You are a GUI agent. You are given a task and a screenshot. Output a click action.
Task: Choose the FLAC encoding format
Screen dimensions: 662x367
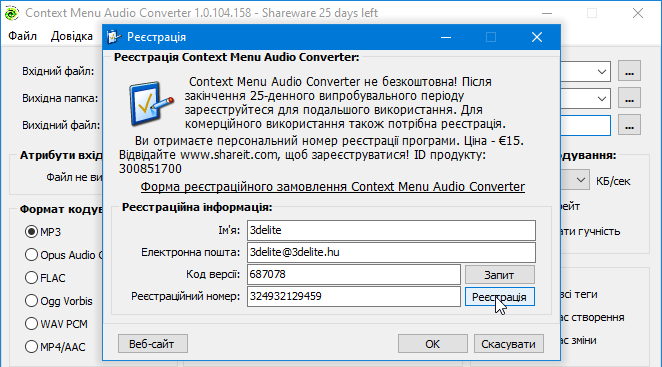tap(31, 278)
